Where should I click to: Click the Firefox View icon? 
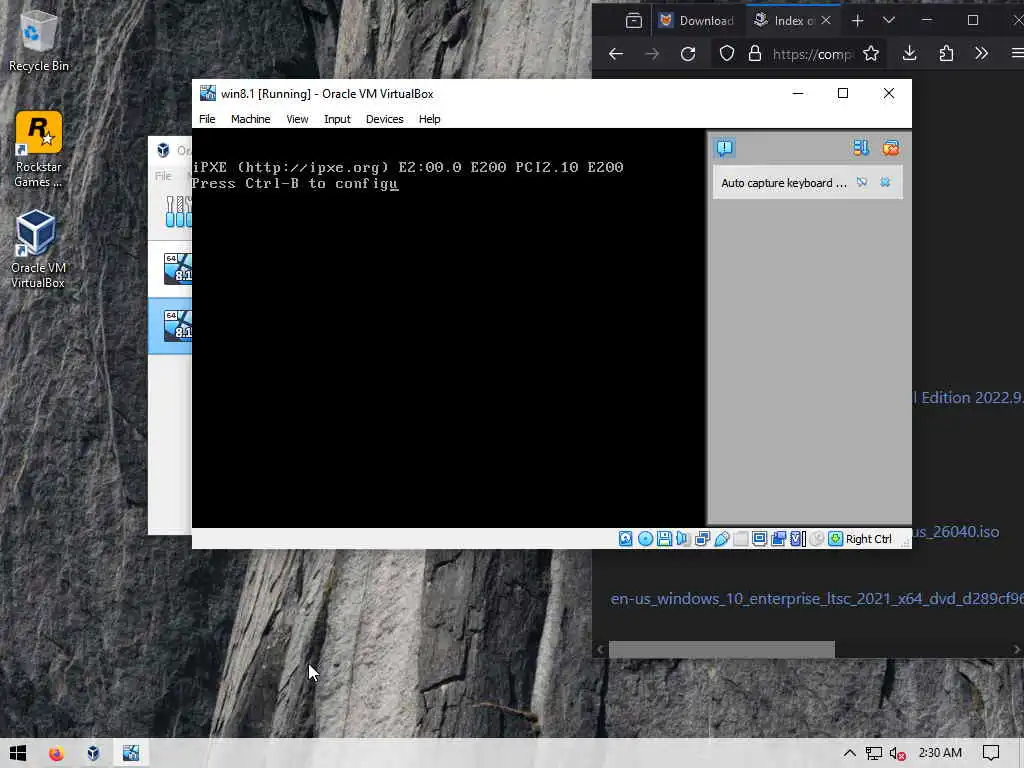pos(633,20)
